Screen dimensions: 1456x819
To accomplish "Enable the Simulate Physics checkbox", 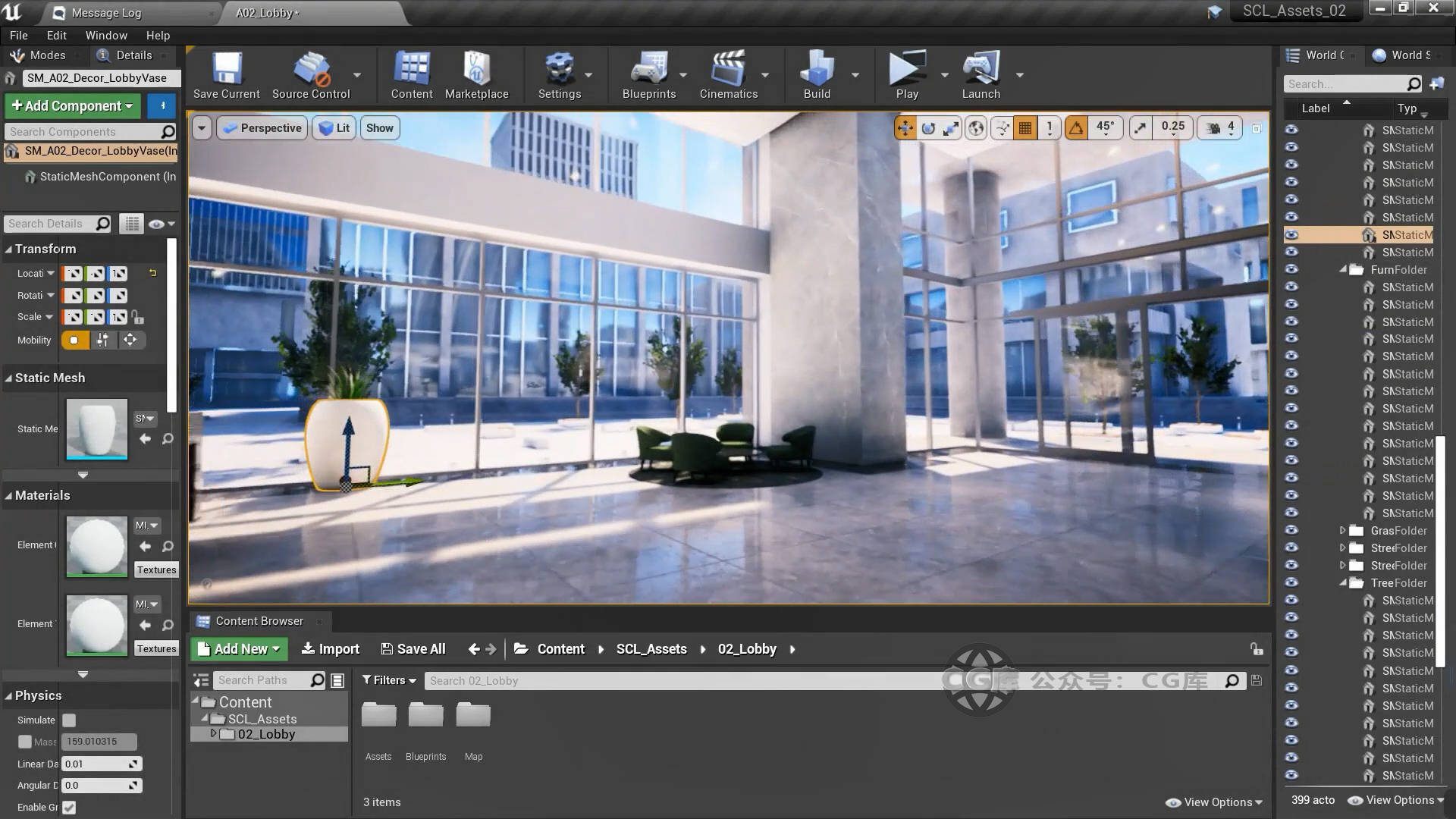I will pos(69,720).
